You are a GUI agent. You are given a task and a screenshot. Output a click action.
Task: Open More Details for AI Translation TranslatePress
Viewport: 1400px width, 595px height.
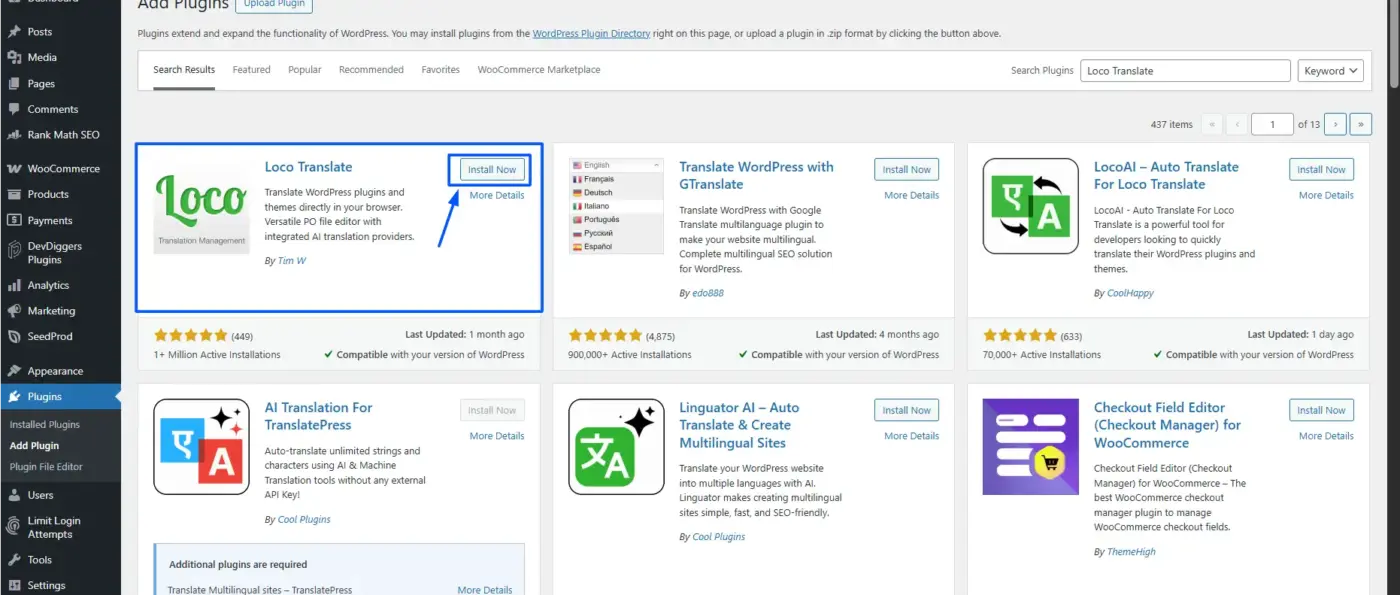pos(497,436)
